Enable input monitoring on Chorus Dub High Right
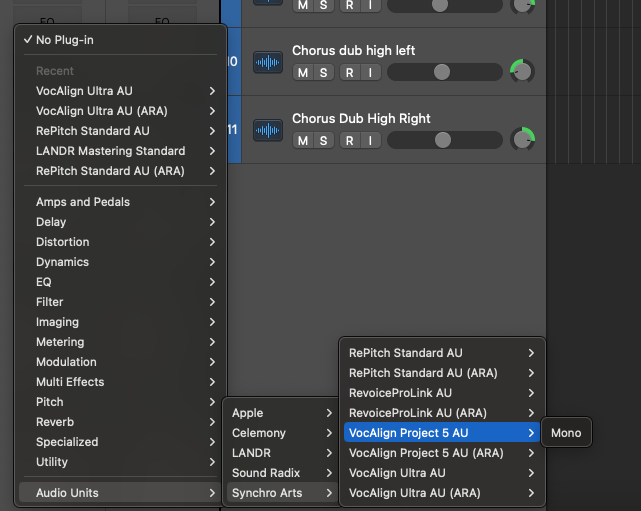 [x=369, y=140]
